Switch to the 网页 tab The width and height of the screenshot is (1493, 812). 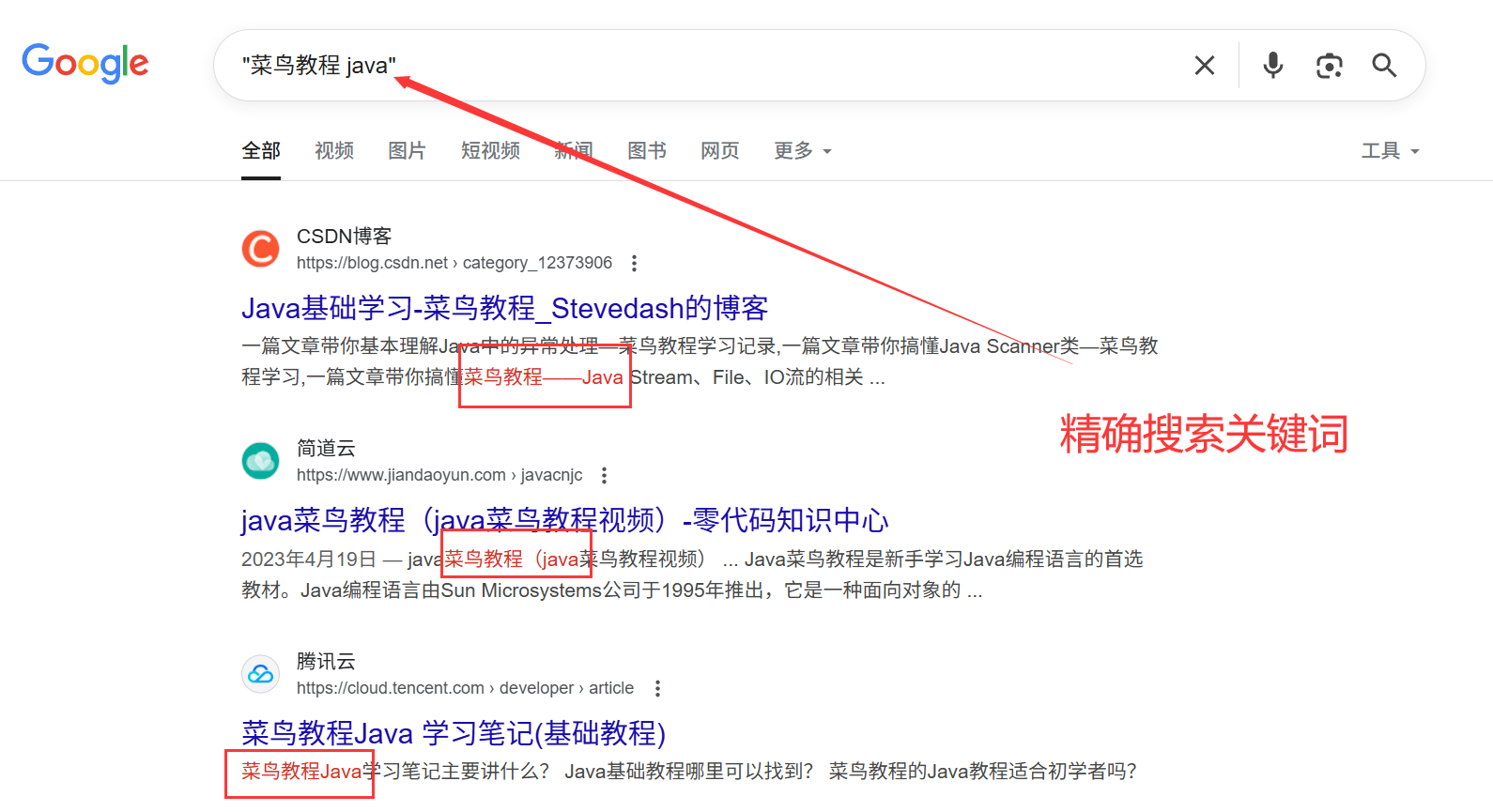(720, 150)
